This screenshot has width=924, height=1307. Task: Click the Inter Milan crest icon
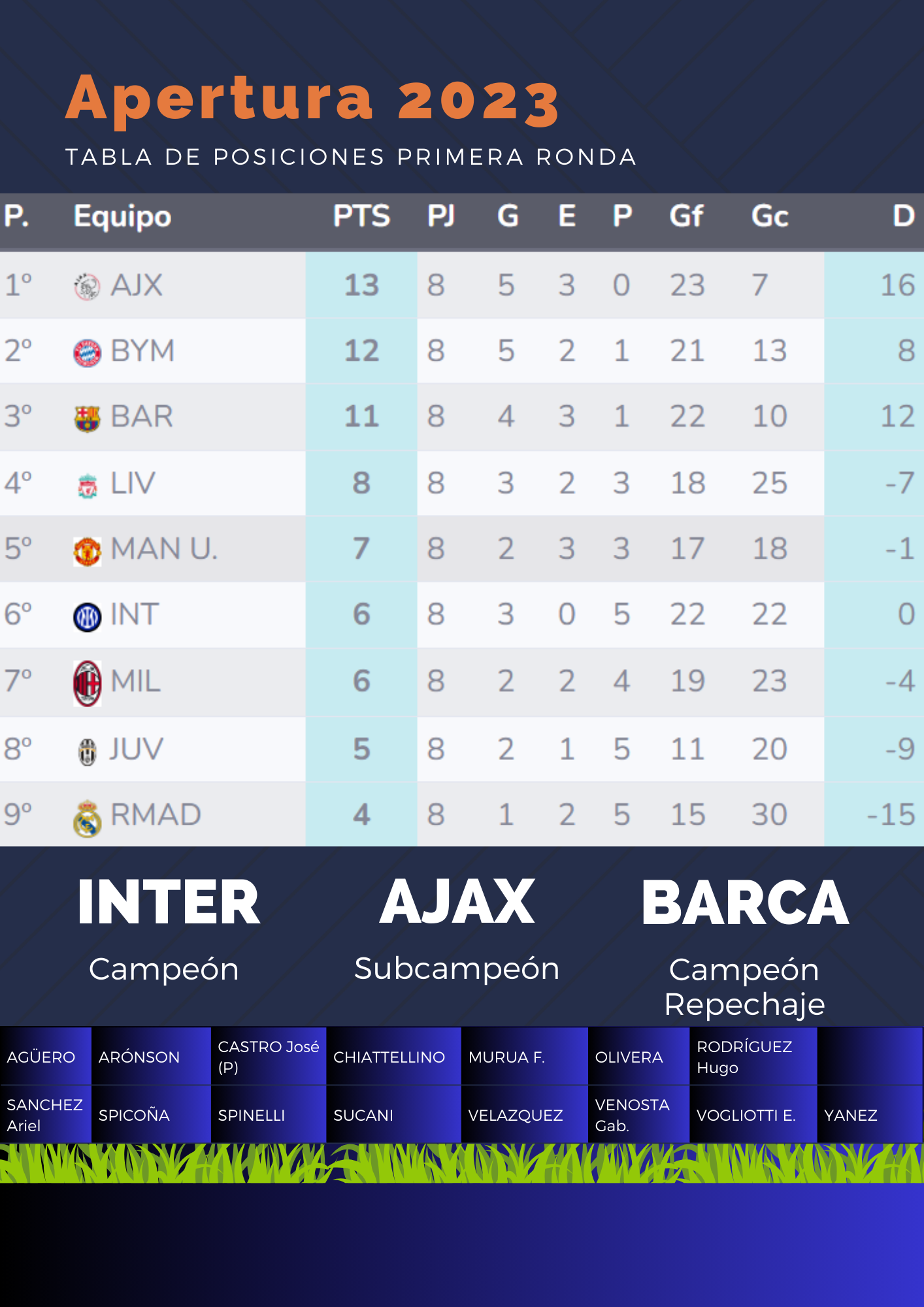click(87, 616)
